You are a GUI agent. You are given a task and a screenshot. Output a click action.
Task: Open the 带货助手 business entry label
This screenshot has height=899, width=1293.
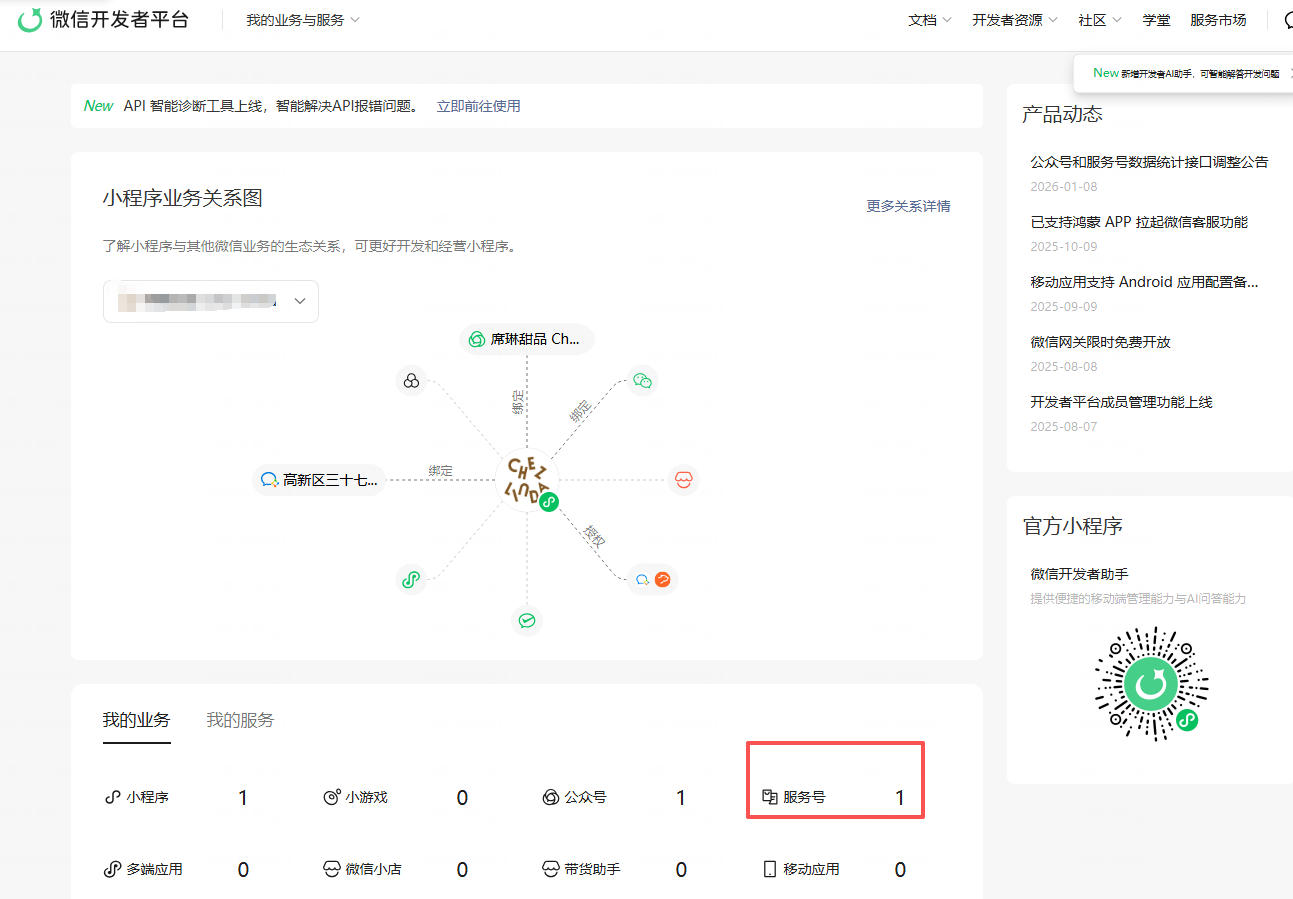593,870
